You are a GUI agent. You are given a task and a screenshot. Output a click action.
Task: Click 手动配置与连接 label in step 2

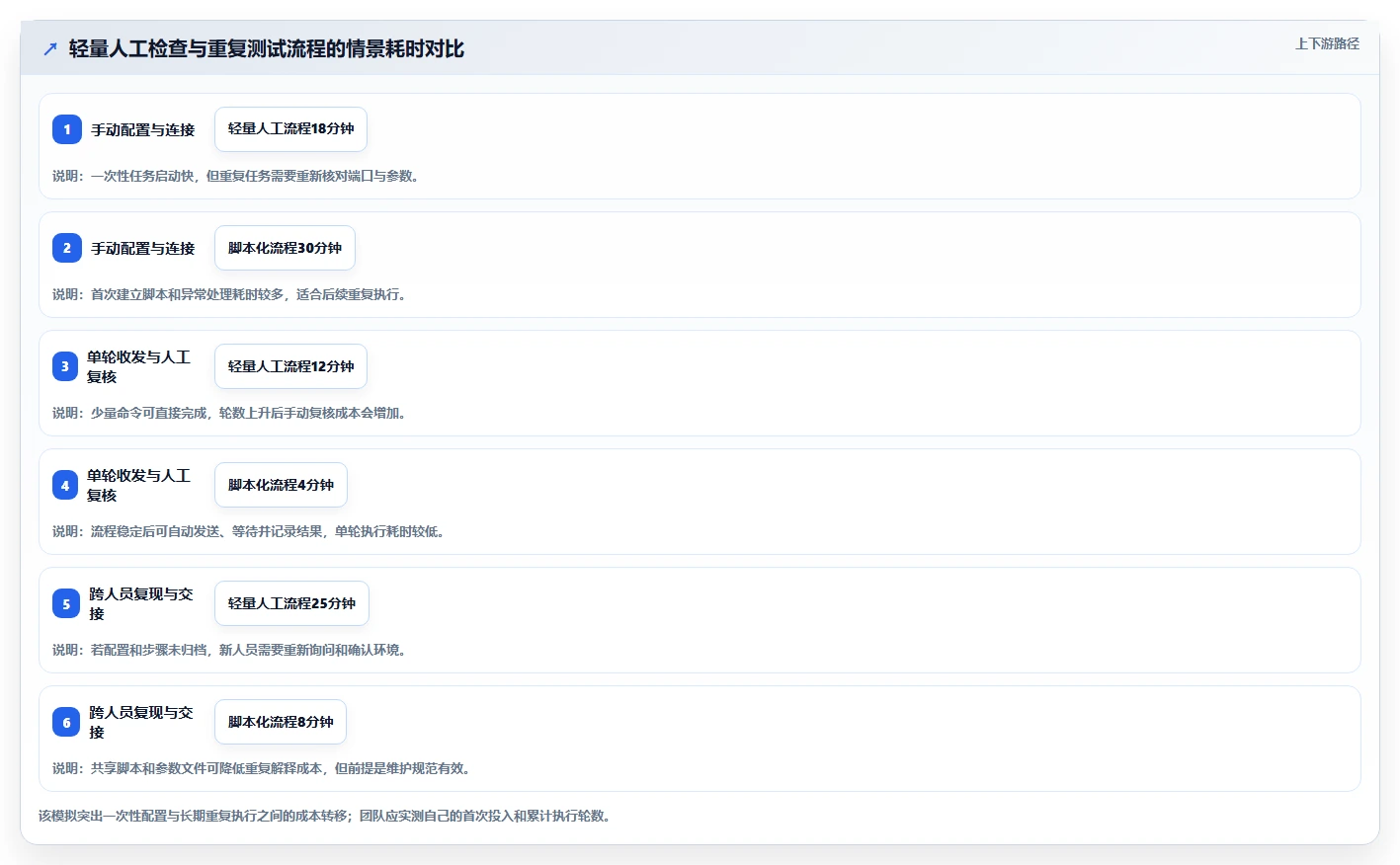143,248
